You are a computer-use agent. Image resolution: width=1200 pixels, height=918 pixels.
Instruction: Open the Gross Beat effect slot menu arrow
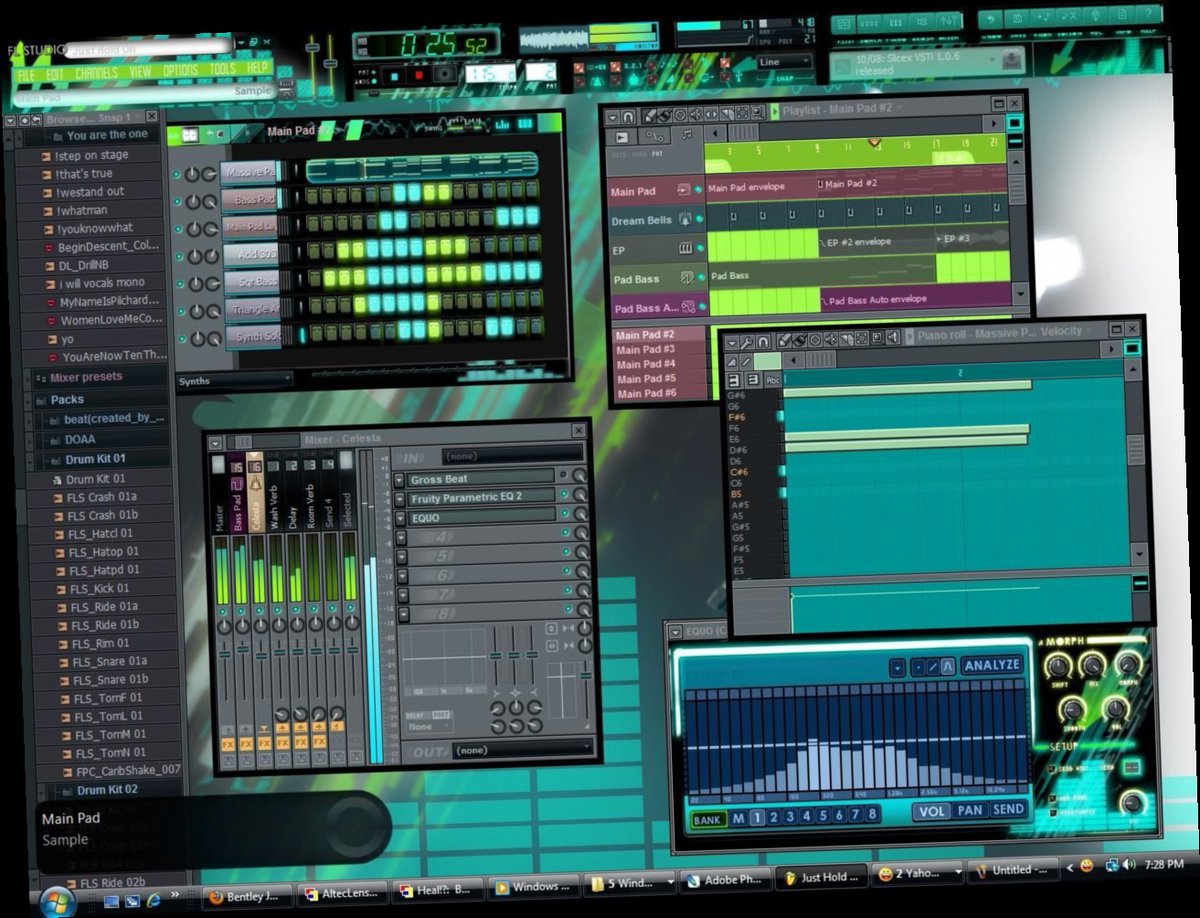pyautogui.click(x=398, y=480)
